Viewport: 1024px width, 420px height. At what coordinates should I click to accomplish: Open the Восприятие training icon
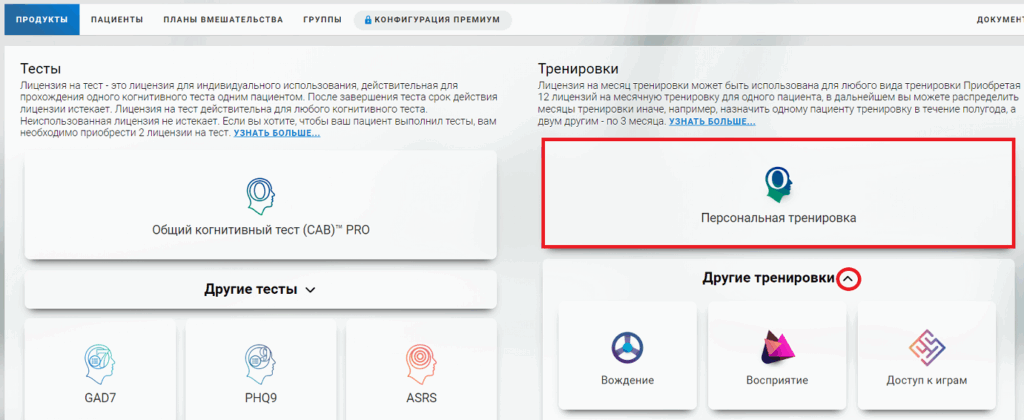pos(777,347)
